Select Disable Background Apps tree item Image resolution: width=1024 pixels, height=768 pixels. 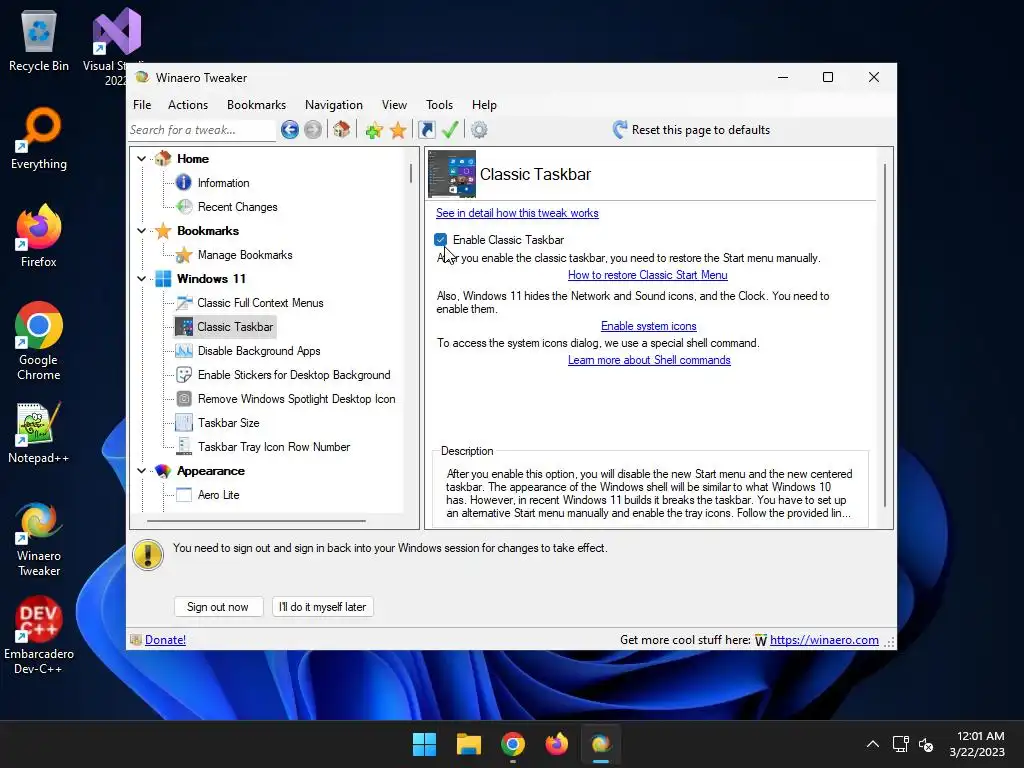(259, 351)
